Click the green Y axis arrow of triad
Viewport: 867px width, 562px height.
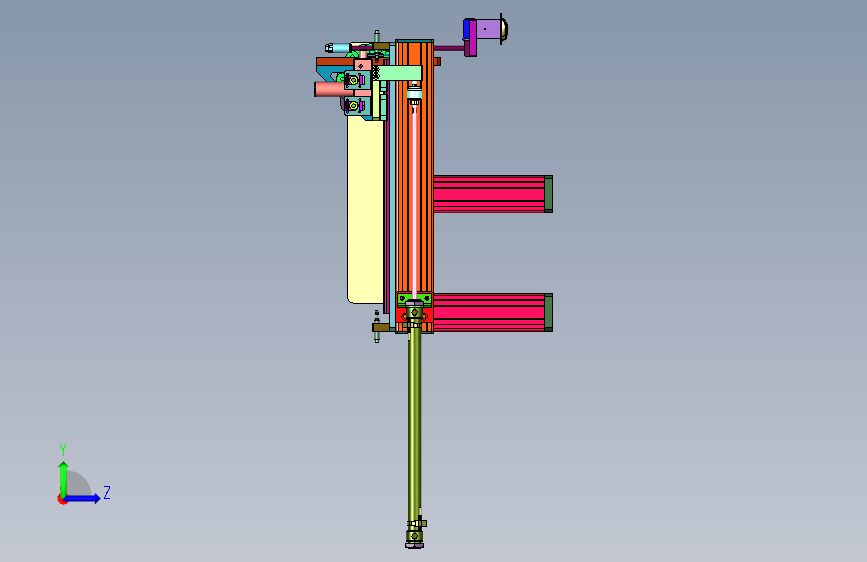pos(63,478)
